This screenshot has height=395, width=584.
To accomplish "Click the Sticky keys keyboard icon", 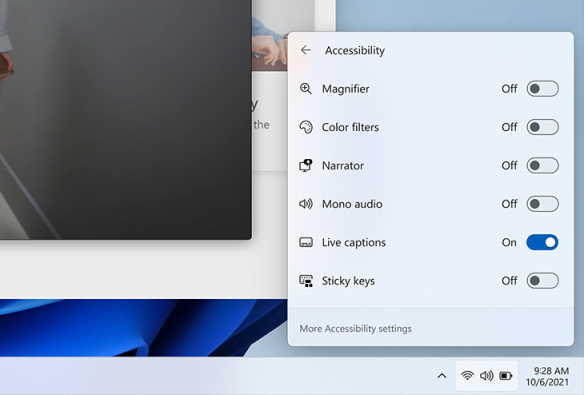I will point(306,281).
